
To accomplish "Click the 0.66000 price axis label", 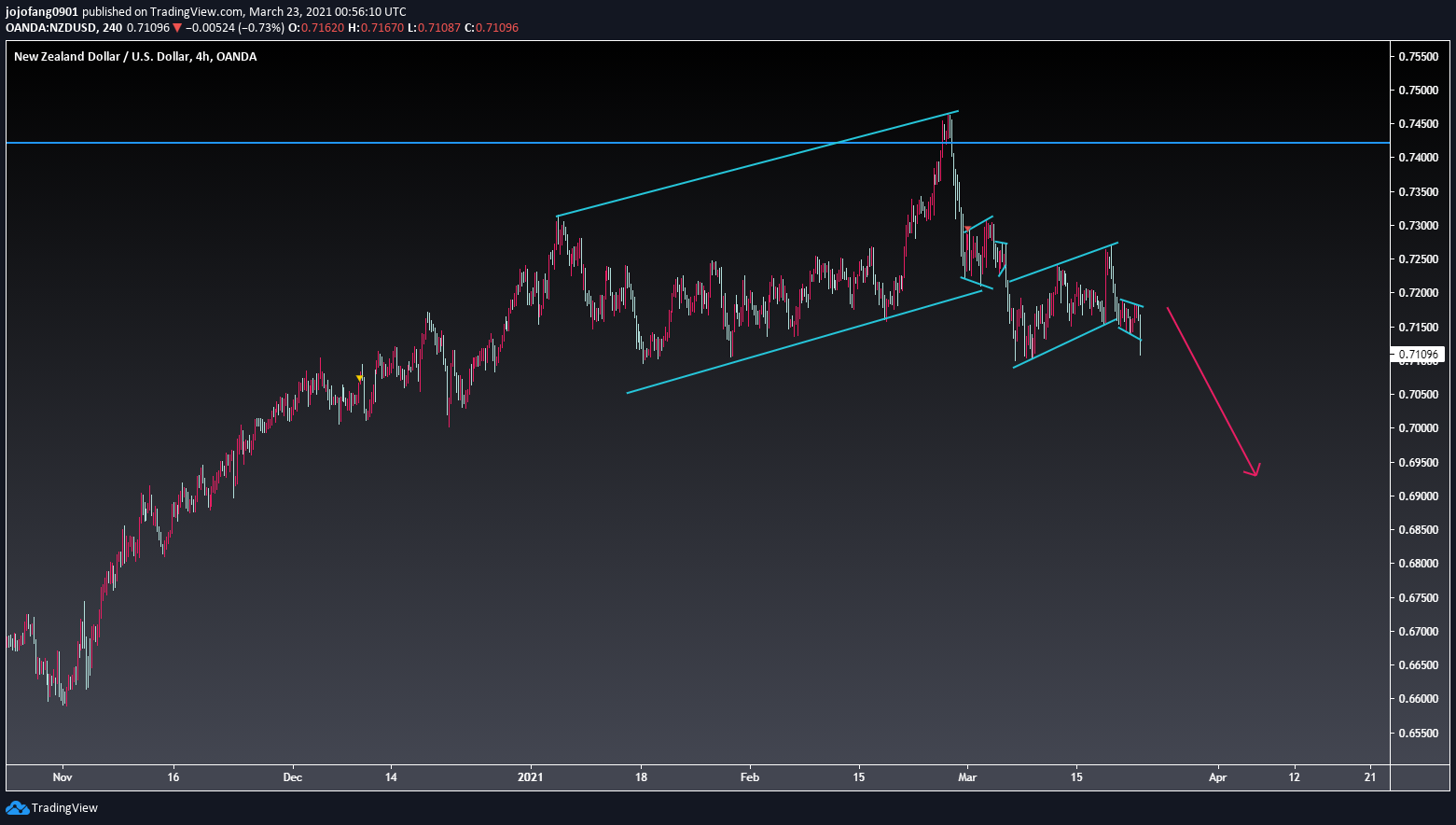I will (1418, 699).
